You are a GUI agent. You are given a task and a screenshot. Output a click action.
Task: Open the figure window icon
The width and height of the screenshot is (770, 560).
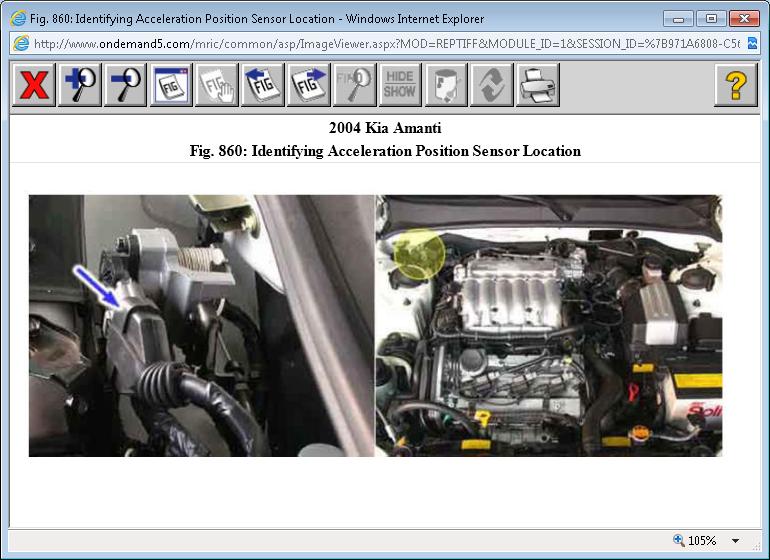[x=171, y=85]
